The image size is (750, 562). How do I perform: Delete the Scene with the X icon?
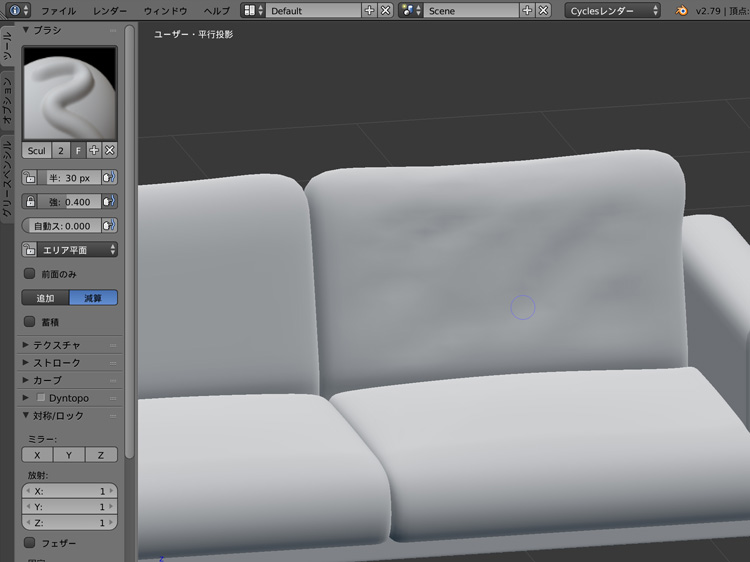tap(543, 10)
